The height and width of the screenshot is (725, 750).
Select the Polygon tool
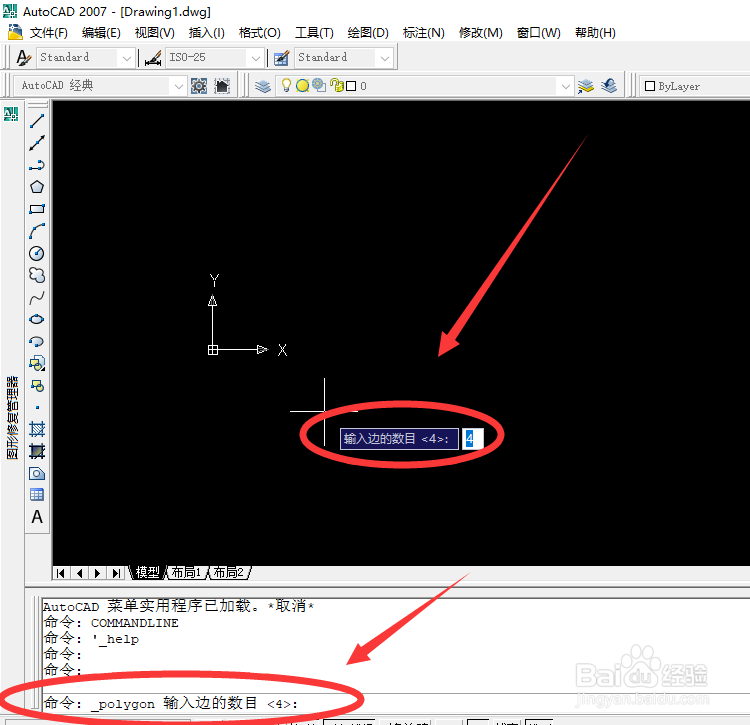point(37,187)
